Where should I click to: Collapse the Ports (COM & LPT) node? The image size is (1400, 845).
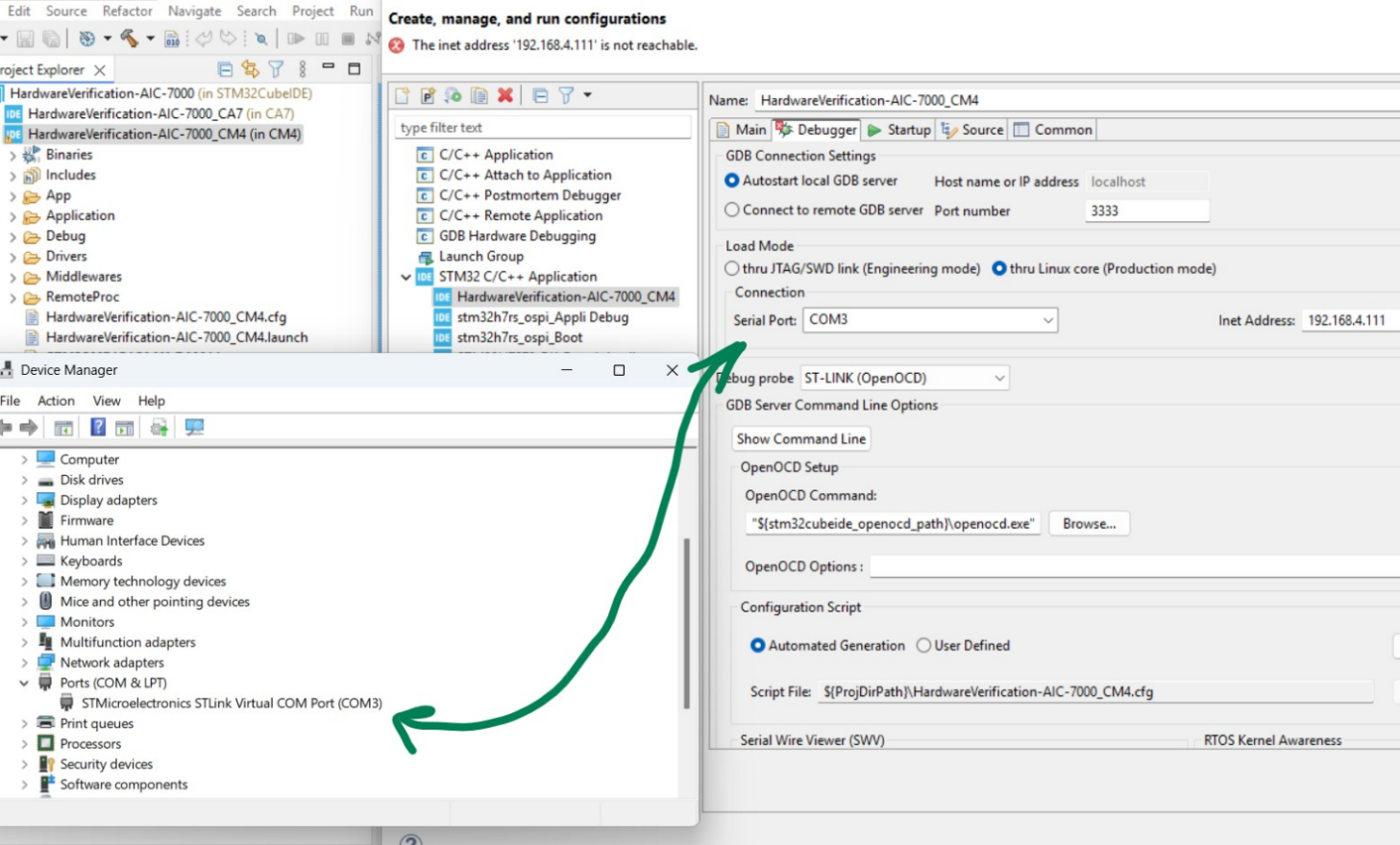[21, 683]
